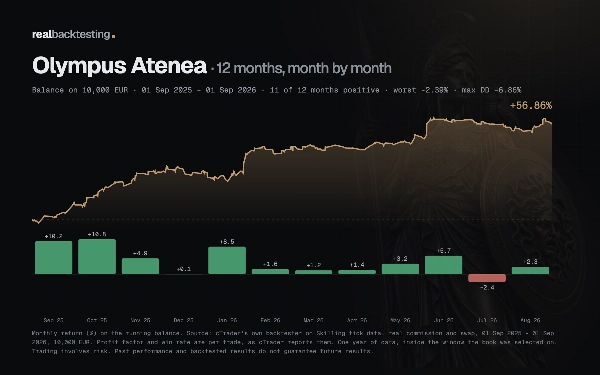600x375 pixels.
Task: Click the realbacktesting logo
Action: tap(73, 35)
